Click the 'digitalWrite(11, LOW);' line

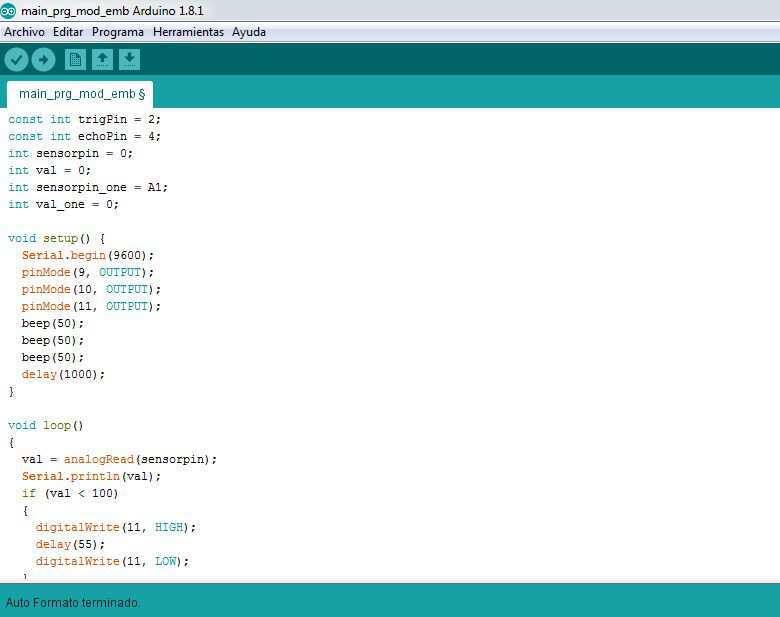coord(112,561)
